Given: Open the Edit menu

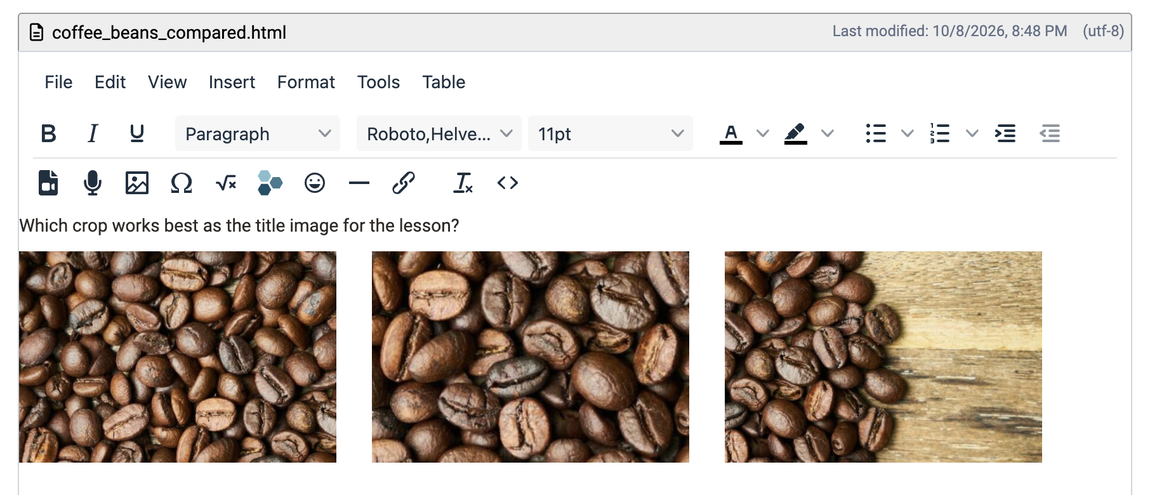Looking at the screenshot, I should (110, 82).
